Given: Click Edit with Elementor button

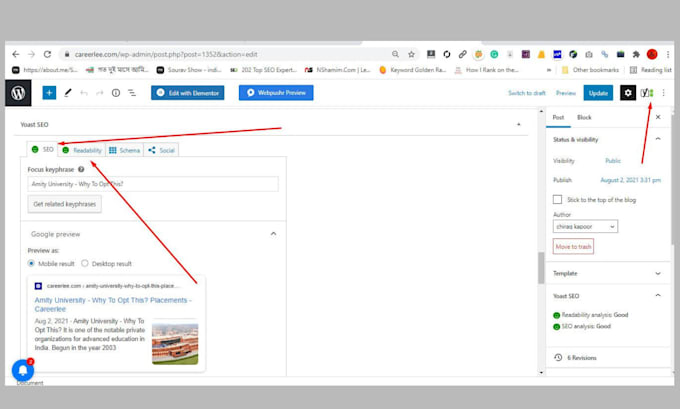Looking at the screenshot, I should click(x=187, y=92).
